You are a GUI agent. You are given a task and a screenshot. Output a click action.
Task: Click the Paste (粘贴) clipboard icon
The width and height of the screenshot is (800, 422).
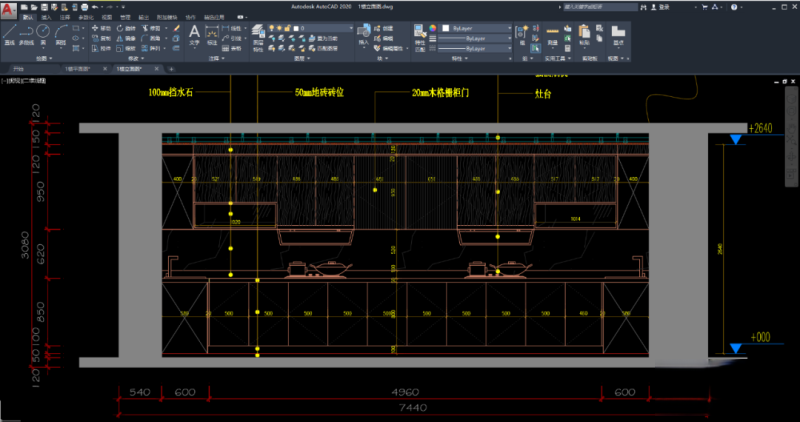[584, 33]
